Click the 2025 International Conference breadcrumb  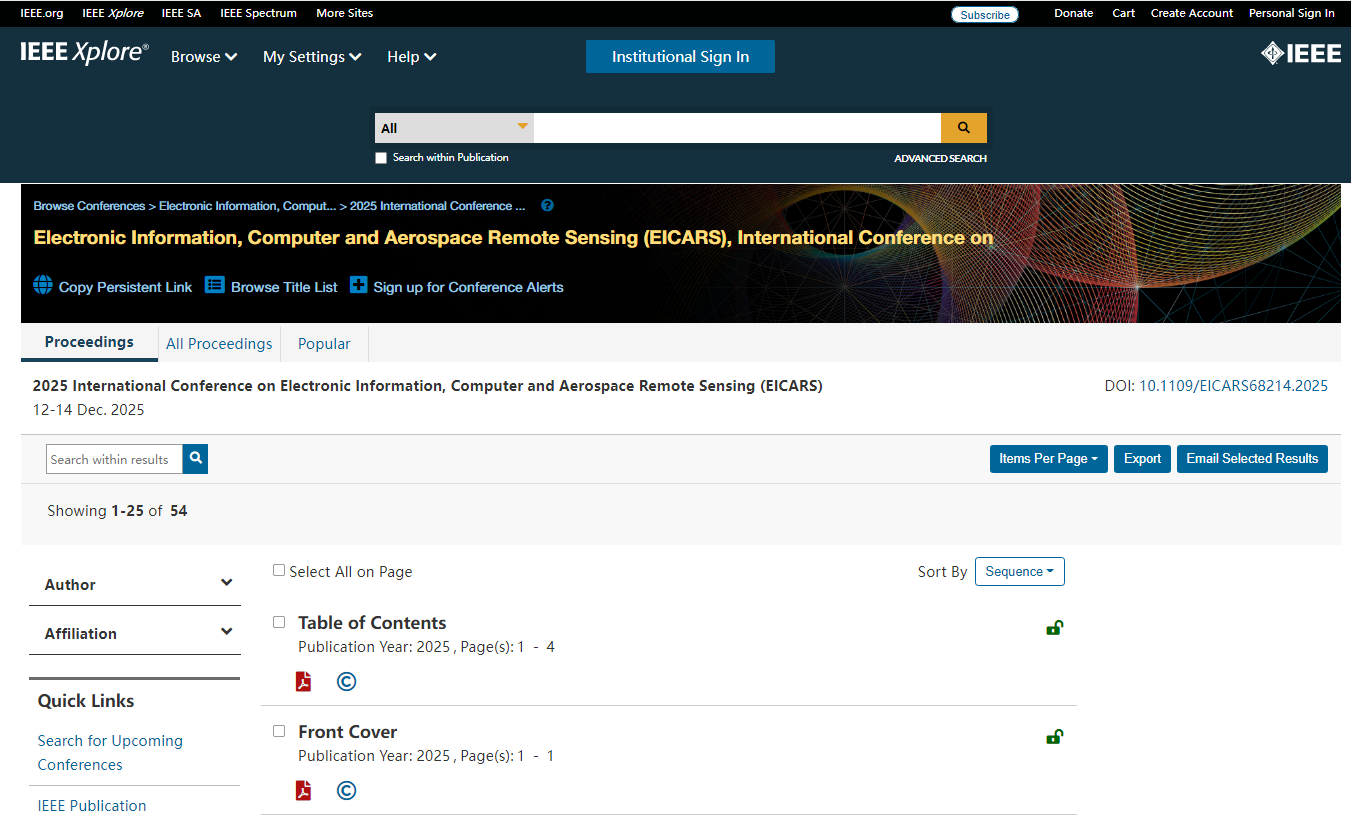(437, 206)
